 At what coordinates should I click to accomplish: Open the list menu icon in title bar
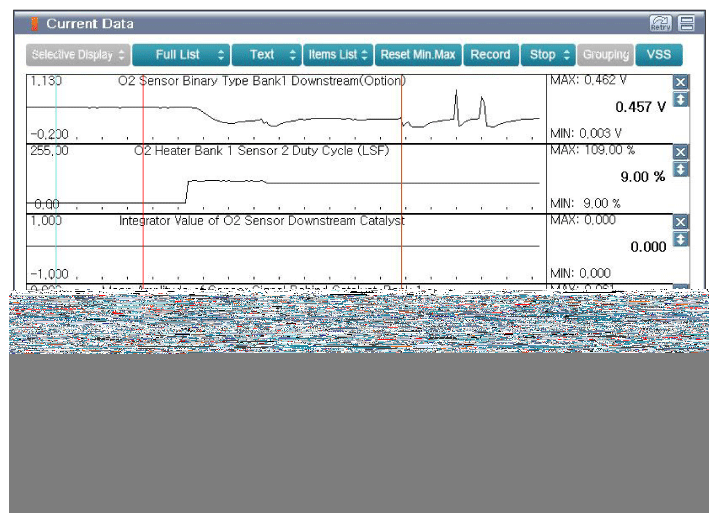point(686,23)
